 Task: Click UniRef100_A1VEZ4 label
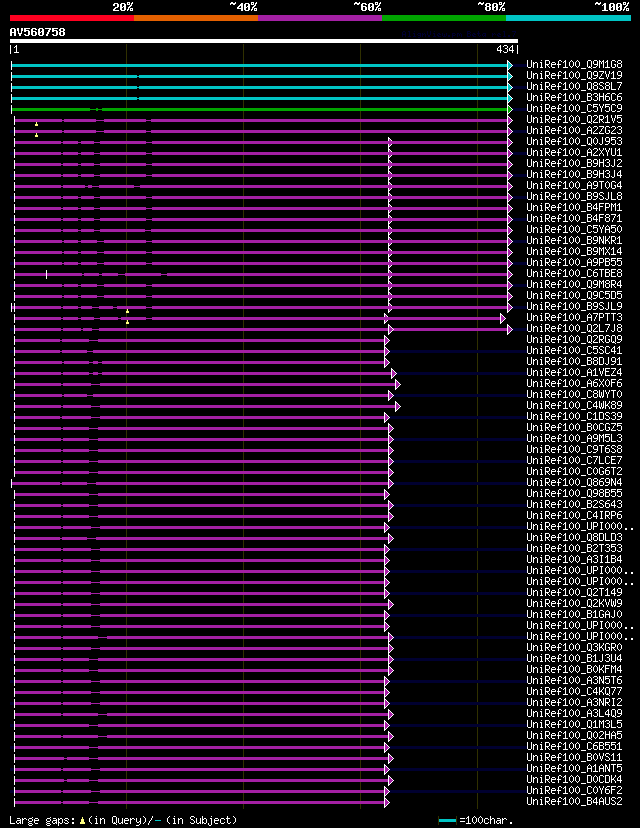point(574,373)
